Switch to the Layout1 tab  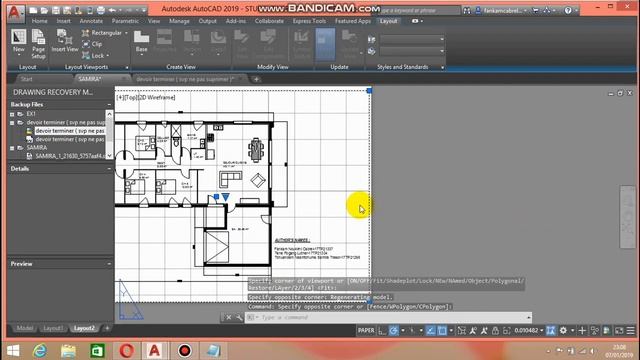tap(53, 328)
